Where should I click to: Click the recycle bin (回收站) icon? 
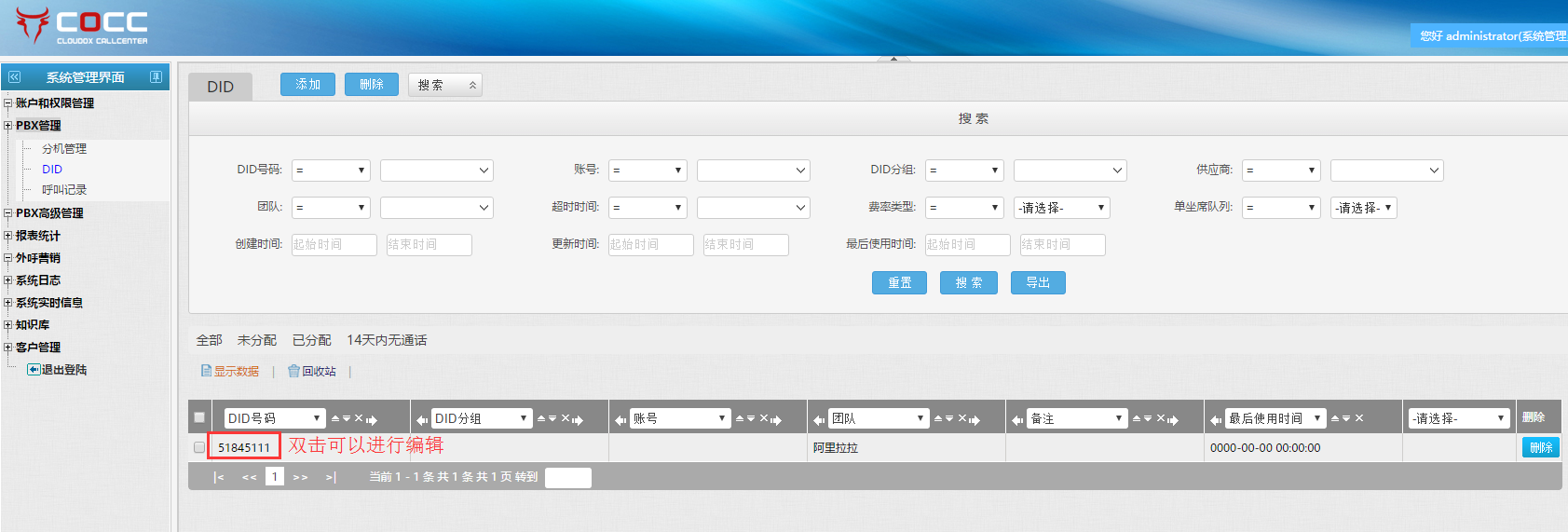tap(293, 371)
